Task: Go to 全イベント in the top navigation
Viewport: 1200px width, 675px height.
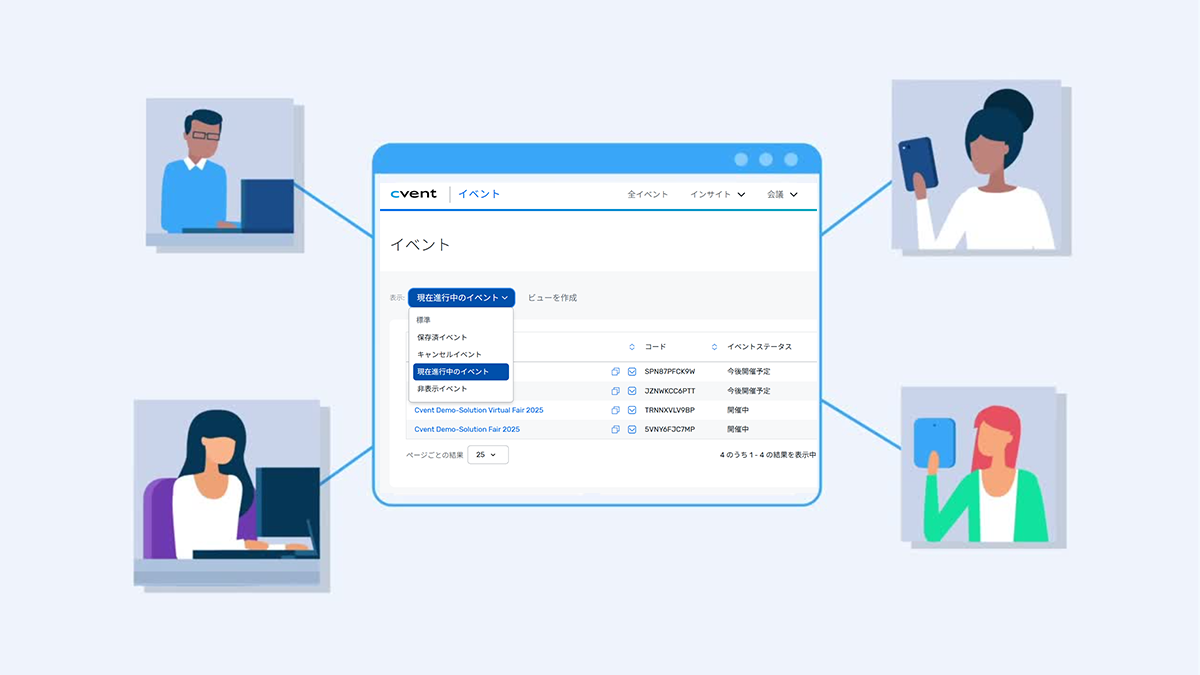Action: (648, 194)
